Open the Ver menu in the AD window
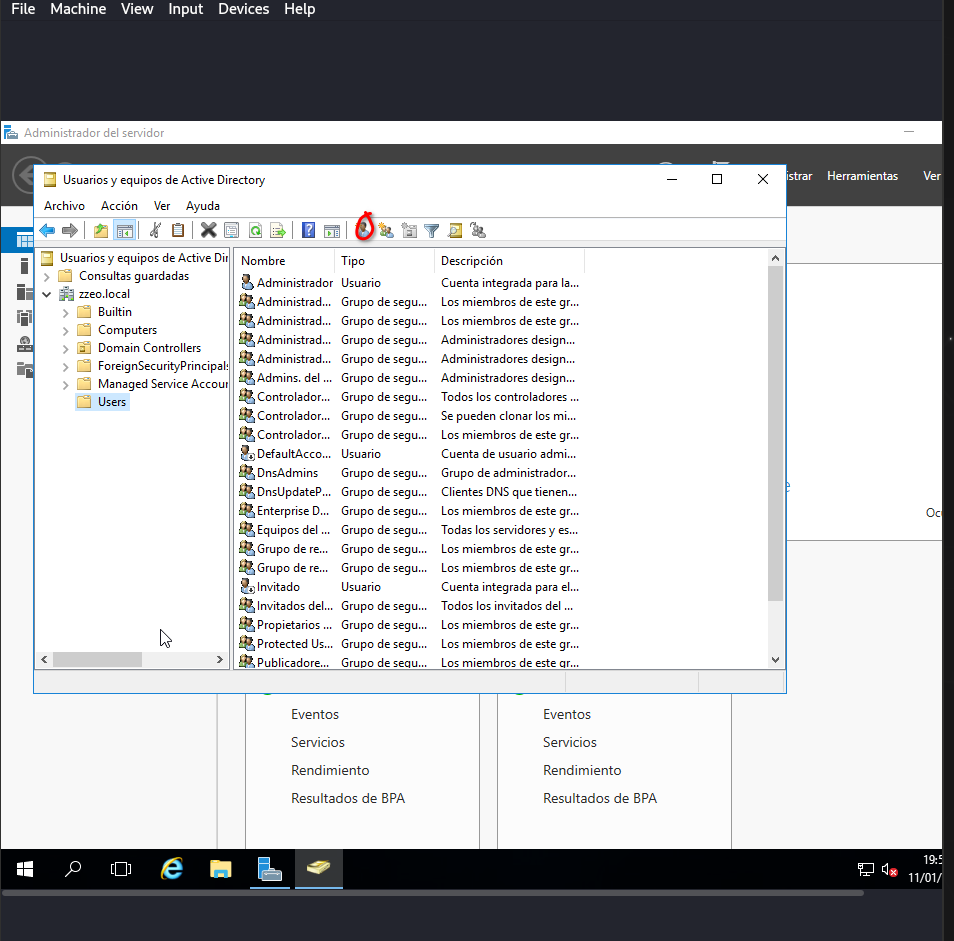Screen dimensions: 954x941 coord(162,206)
